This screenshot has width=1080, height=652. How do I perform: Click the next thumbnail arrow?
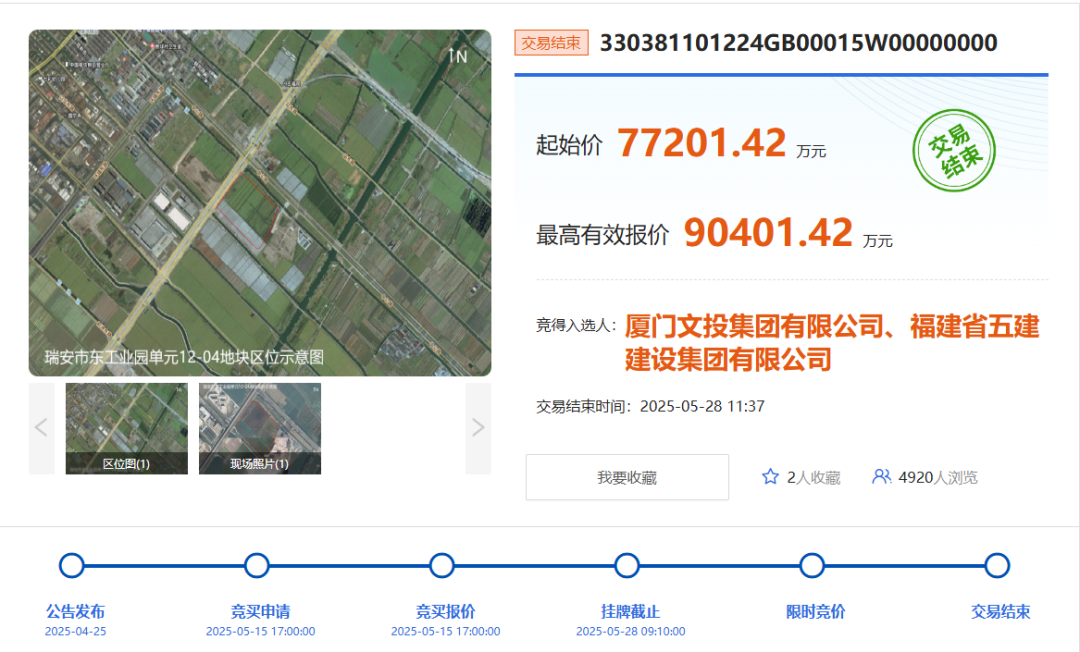pyautogui.click(x=478, y=428)
